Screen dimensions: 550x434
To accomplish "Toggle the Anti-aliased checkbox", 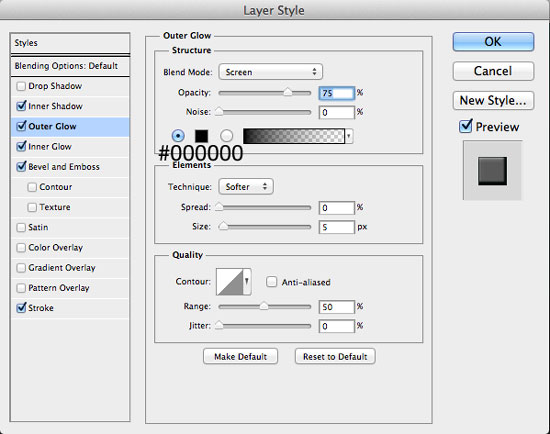I will [x=271, y=282].
